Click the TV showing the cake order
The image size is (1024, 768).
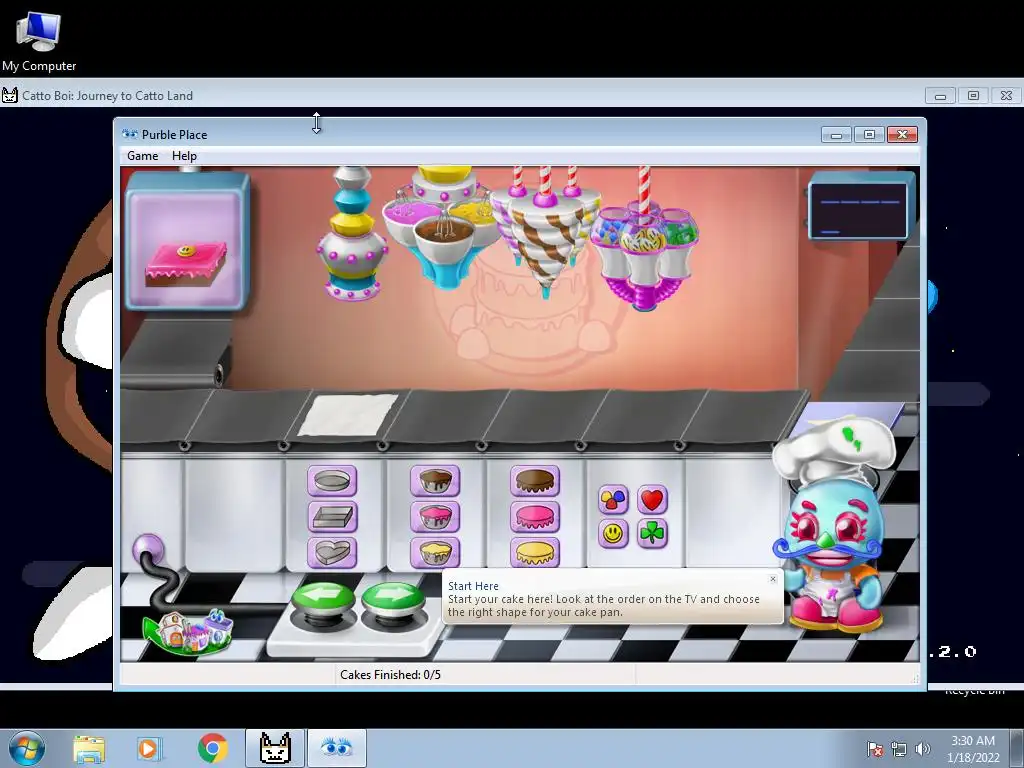pyautogui.click(x=187, y=241)
